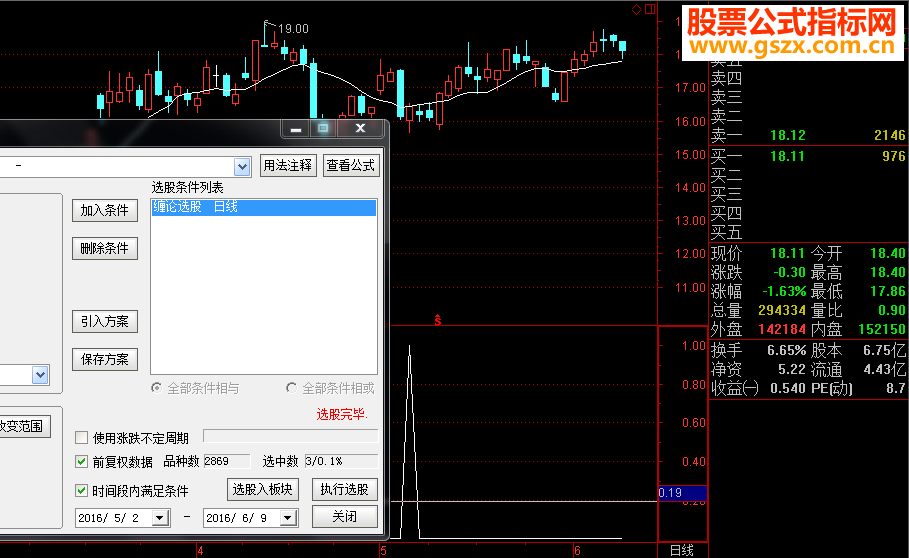Image resolution: width=909 pixels, height=558 pixels.
Task: Open the formula selection dropdown arrow
Action: click(x=242, y=167)
